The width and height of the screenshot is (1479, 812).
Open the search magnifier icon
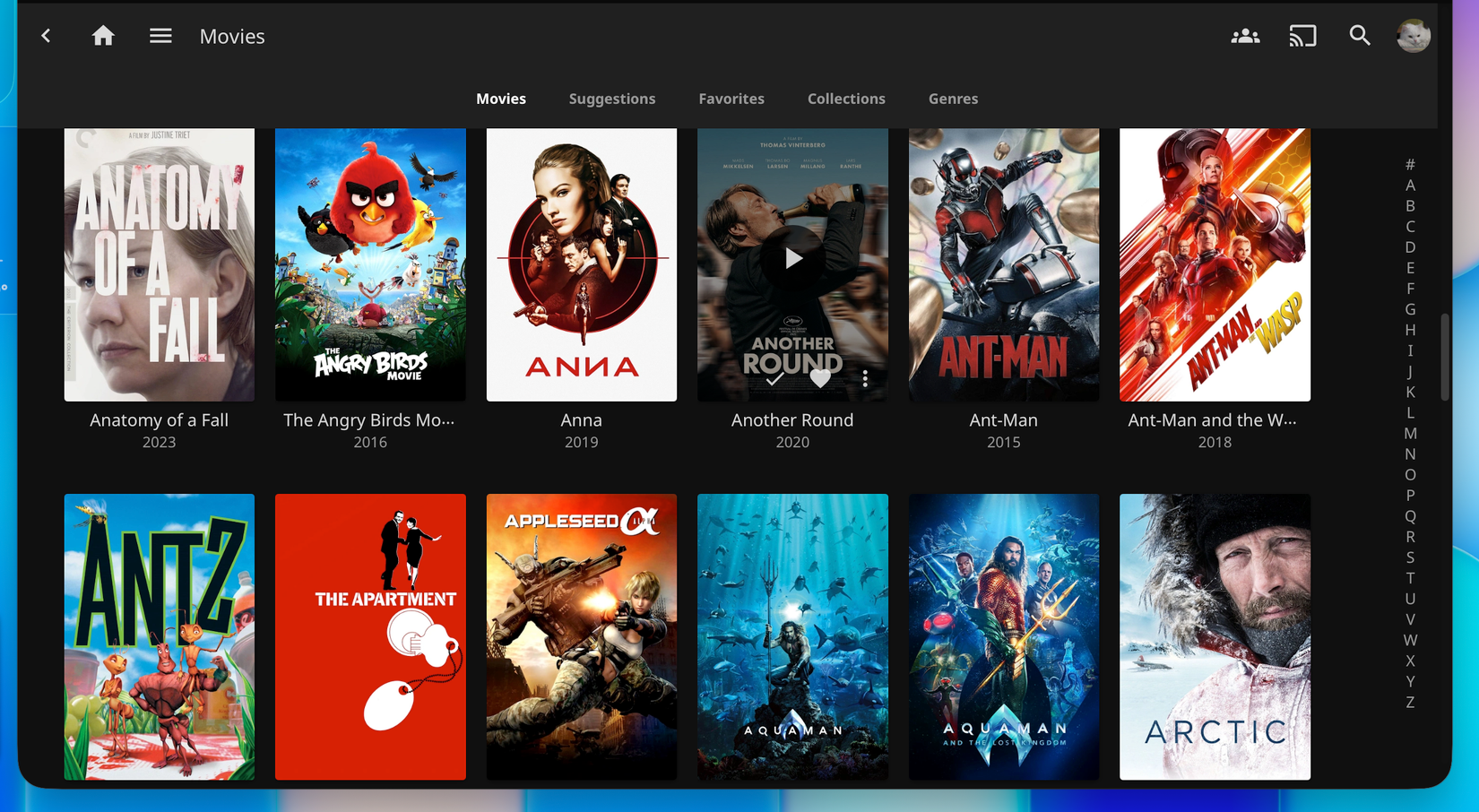pyautogui.click(x=1360, y=36)
